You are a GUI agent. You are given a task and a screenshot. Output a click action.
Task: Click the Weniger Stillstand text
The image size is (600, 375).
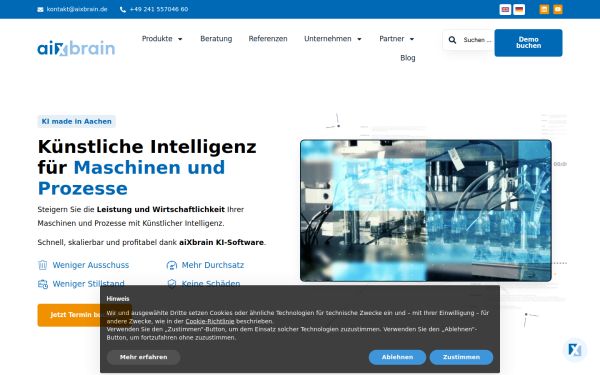(x=88, y=284)
